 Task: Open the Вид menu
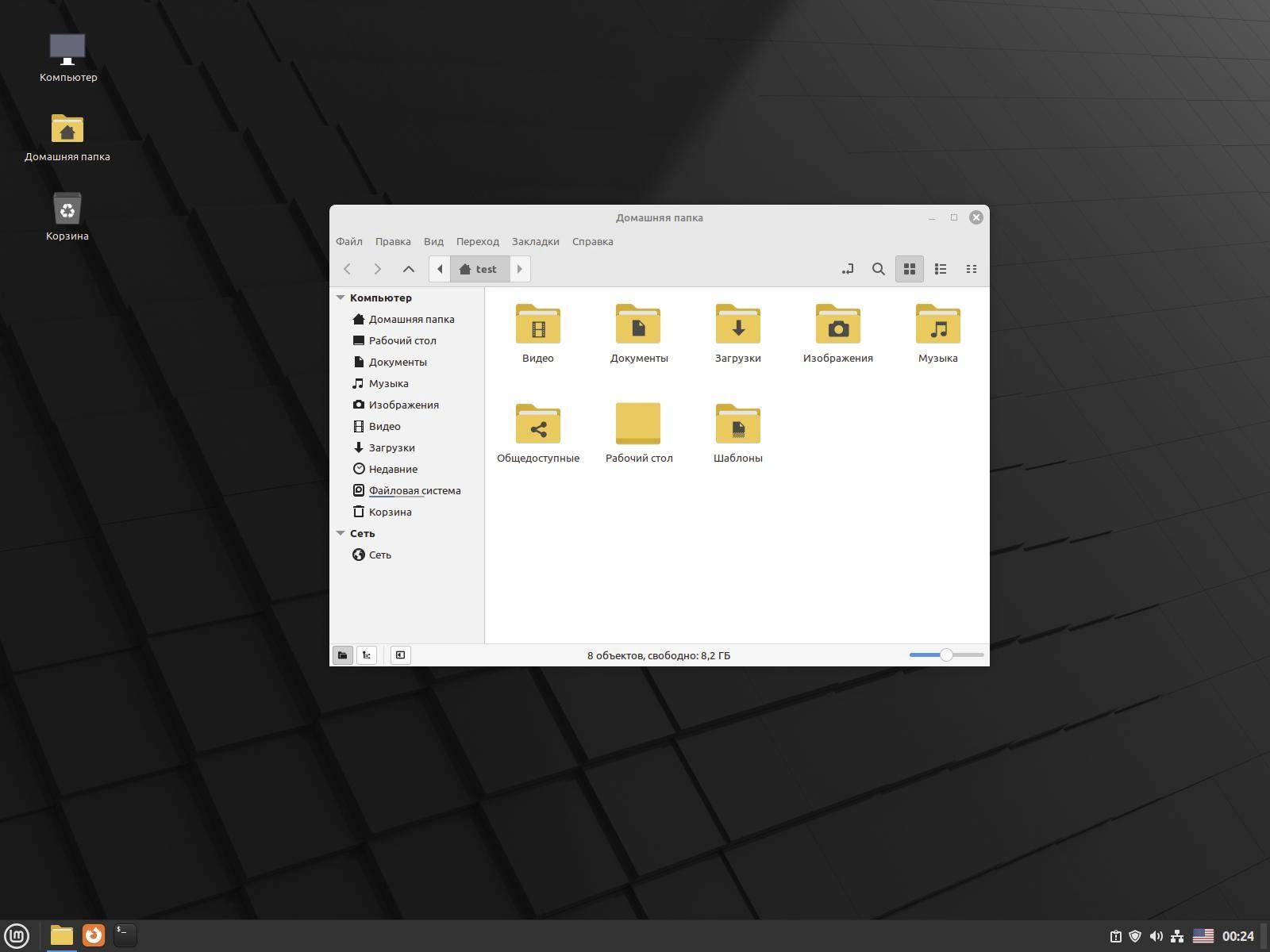pyautogui.click(x=433, y=241)
